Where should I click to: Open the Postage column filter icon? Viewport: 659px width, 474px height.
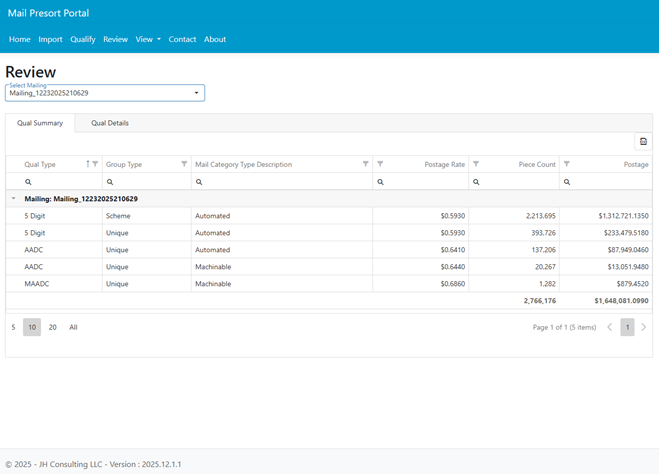pos(567,164)
